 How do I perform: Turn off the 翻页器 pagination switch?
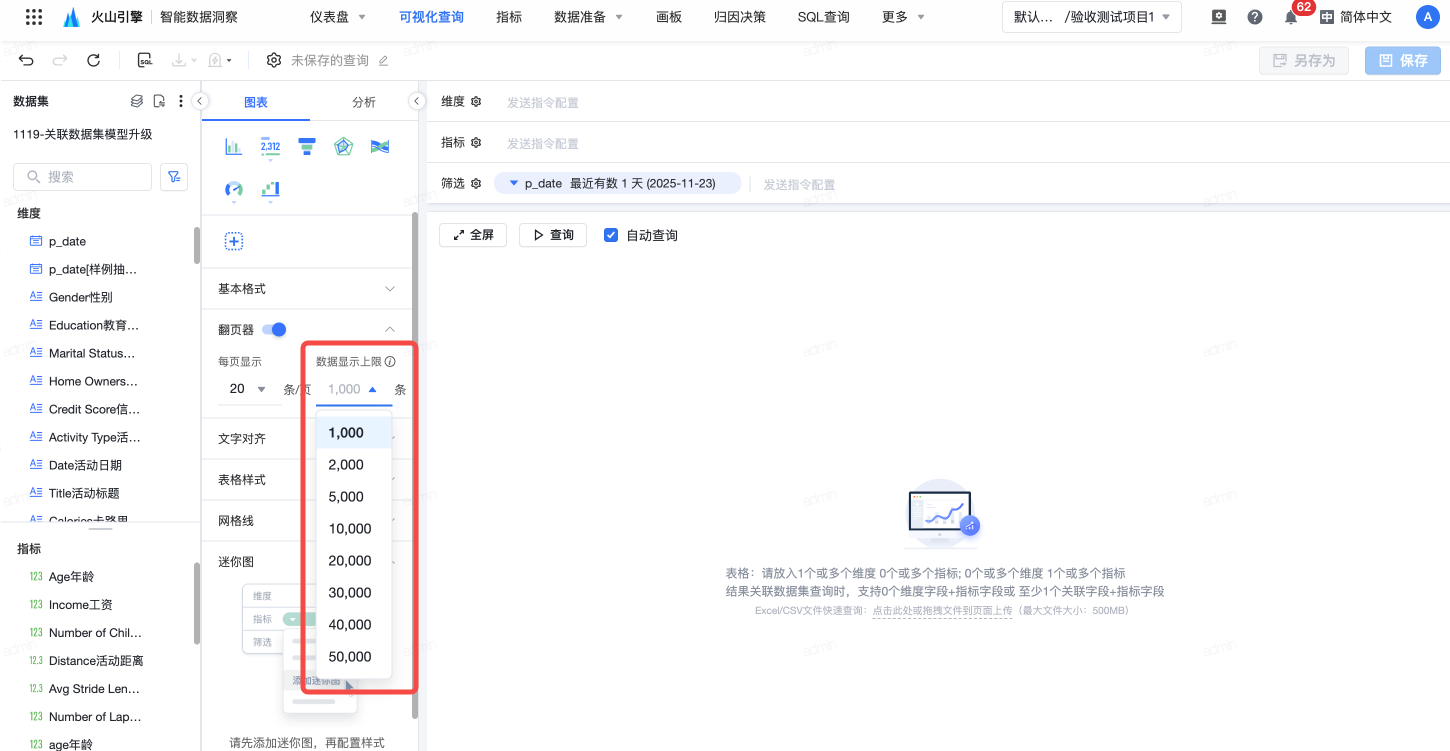click(x=274, y=330)
